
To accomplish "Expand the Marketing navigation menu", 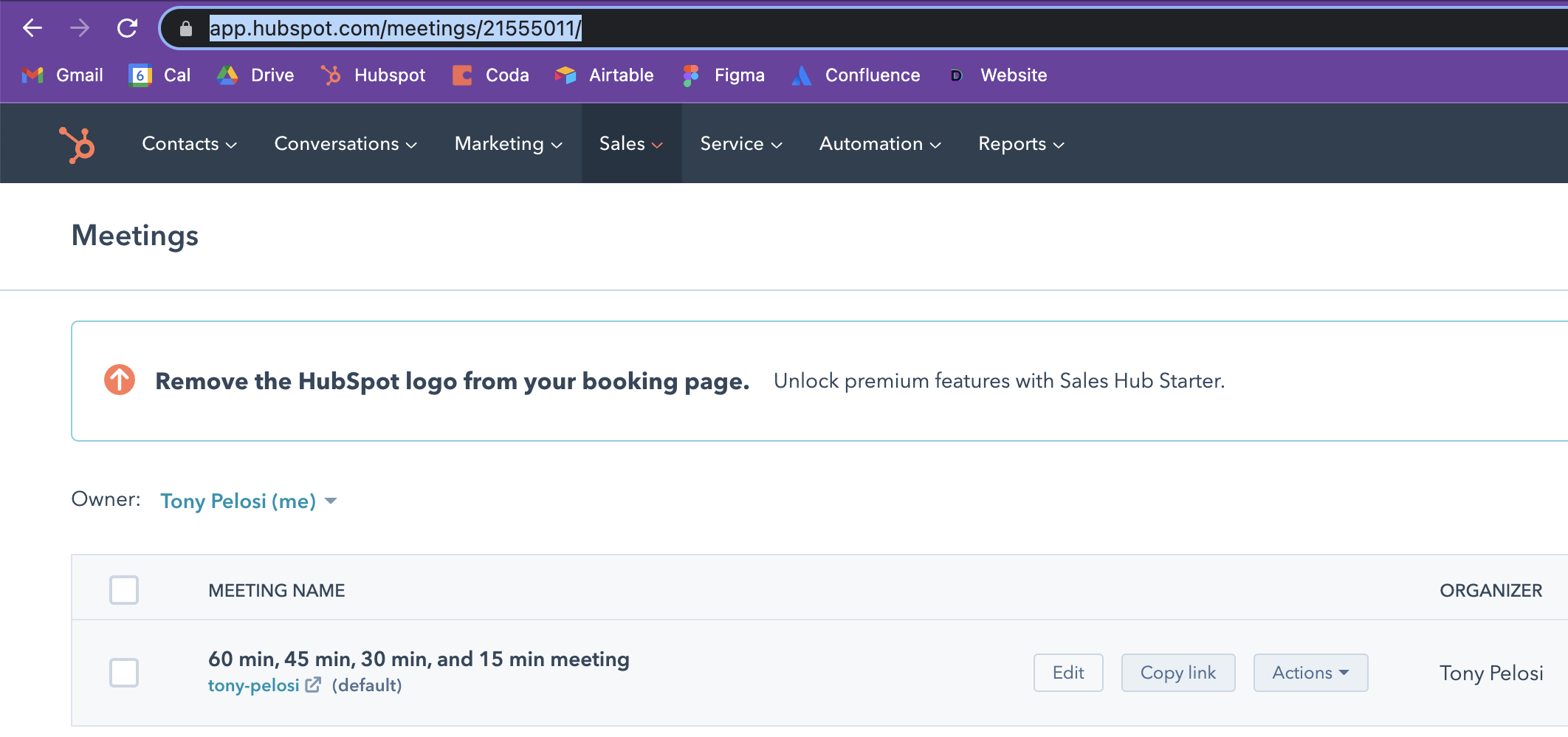I will click(x=509, y=144).
